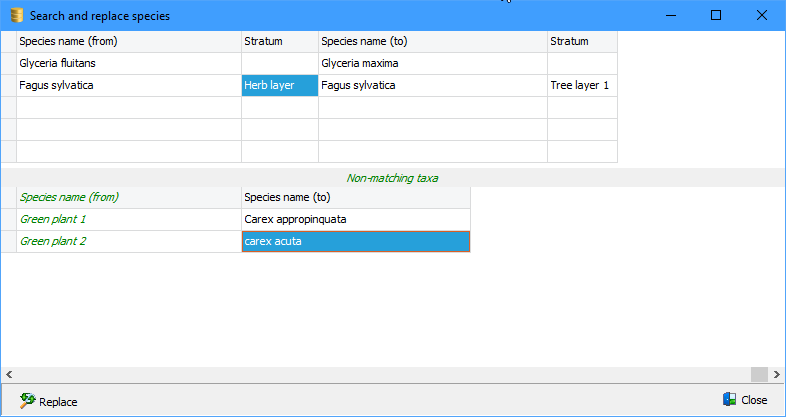
Task: Select the Green plant 2 row
Action: [x=128, y=242]
